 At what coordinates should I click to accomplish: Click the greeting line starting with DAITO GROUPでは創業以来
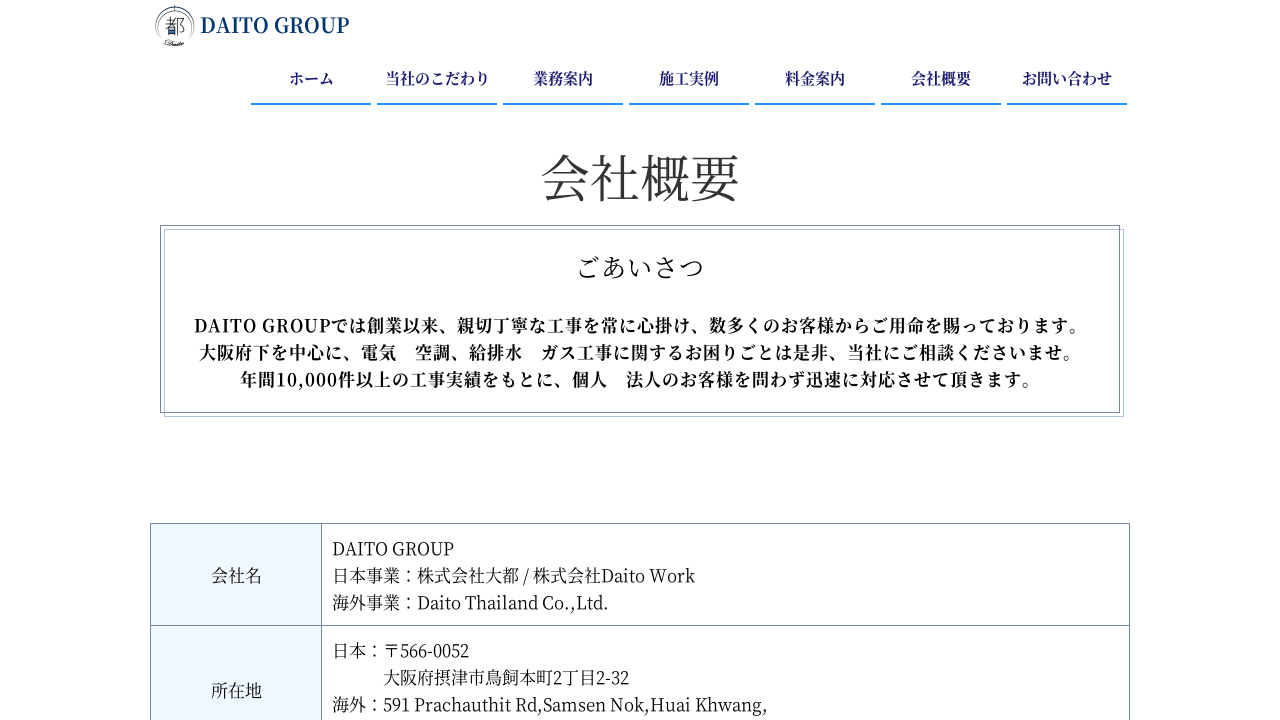coord(640,326)
